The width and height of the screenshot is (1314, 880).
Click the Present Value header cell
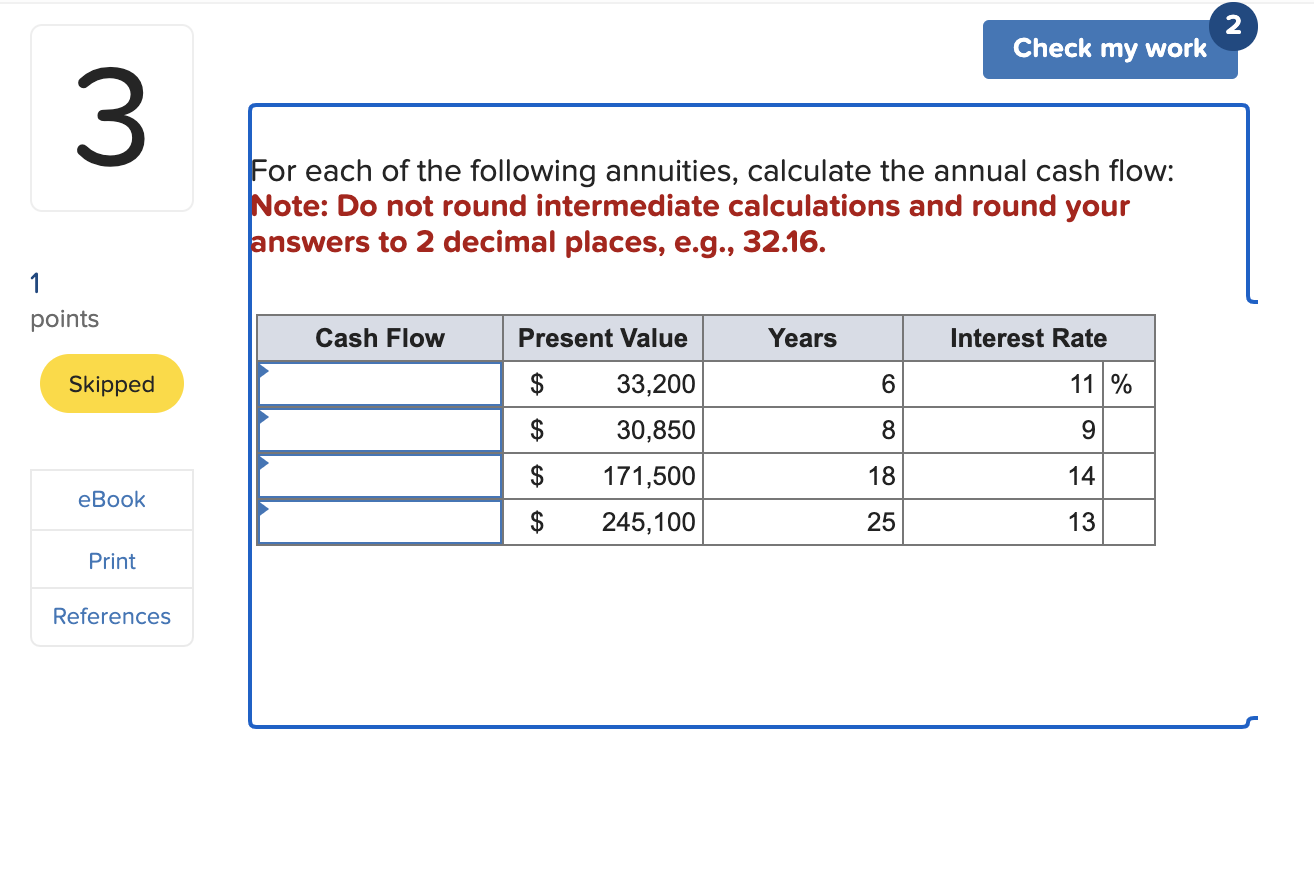click(x=602, y=338)
